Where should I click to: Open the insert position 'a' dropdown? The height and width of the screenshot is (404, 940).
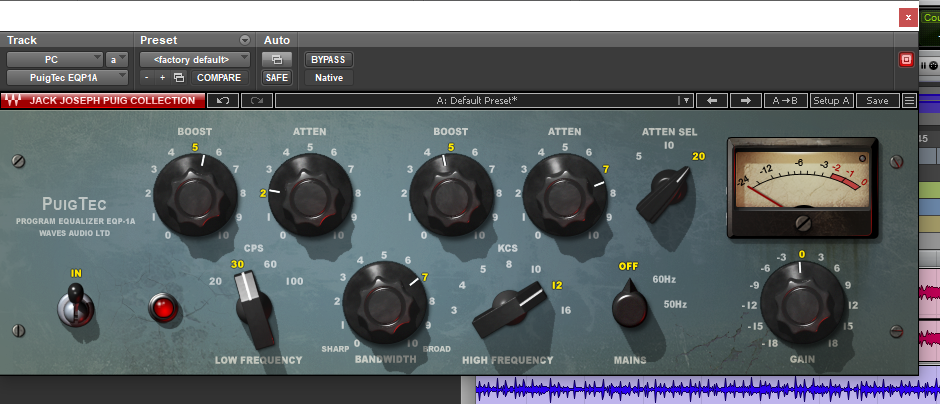click(x=117, y=59)
